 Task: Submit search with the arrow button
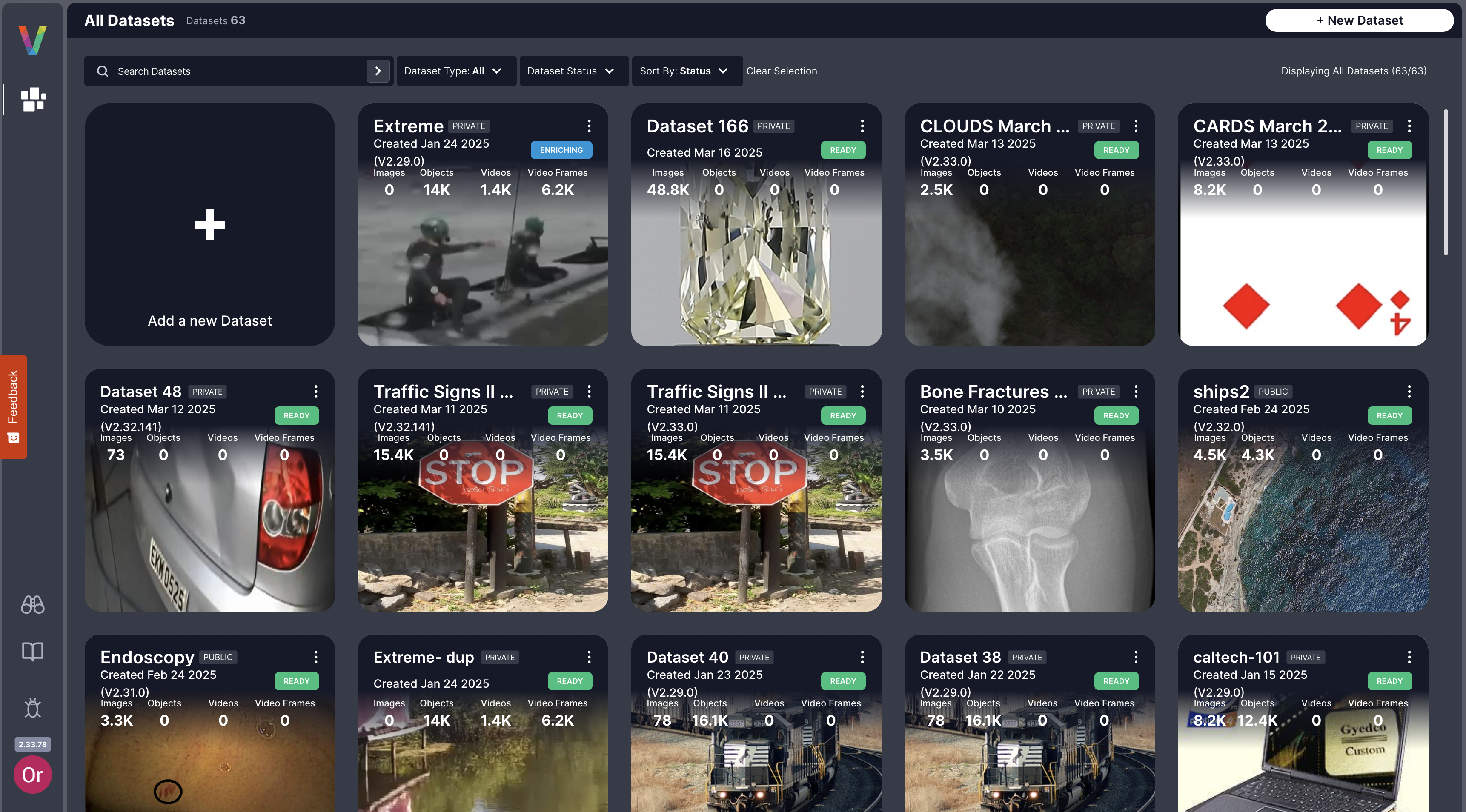(378, 71)
